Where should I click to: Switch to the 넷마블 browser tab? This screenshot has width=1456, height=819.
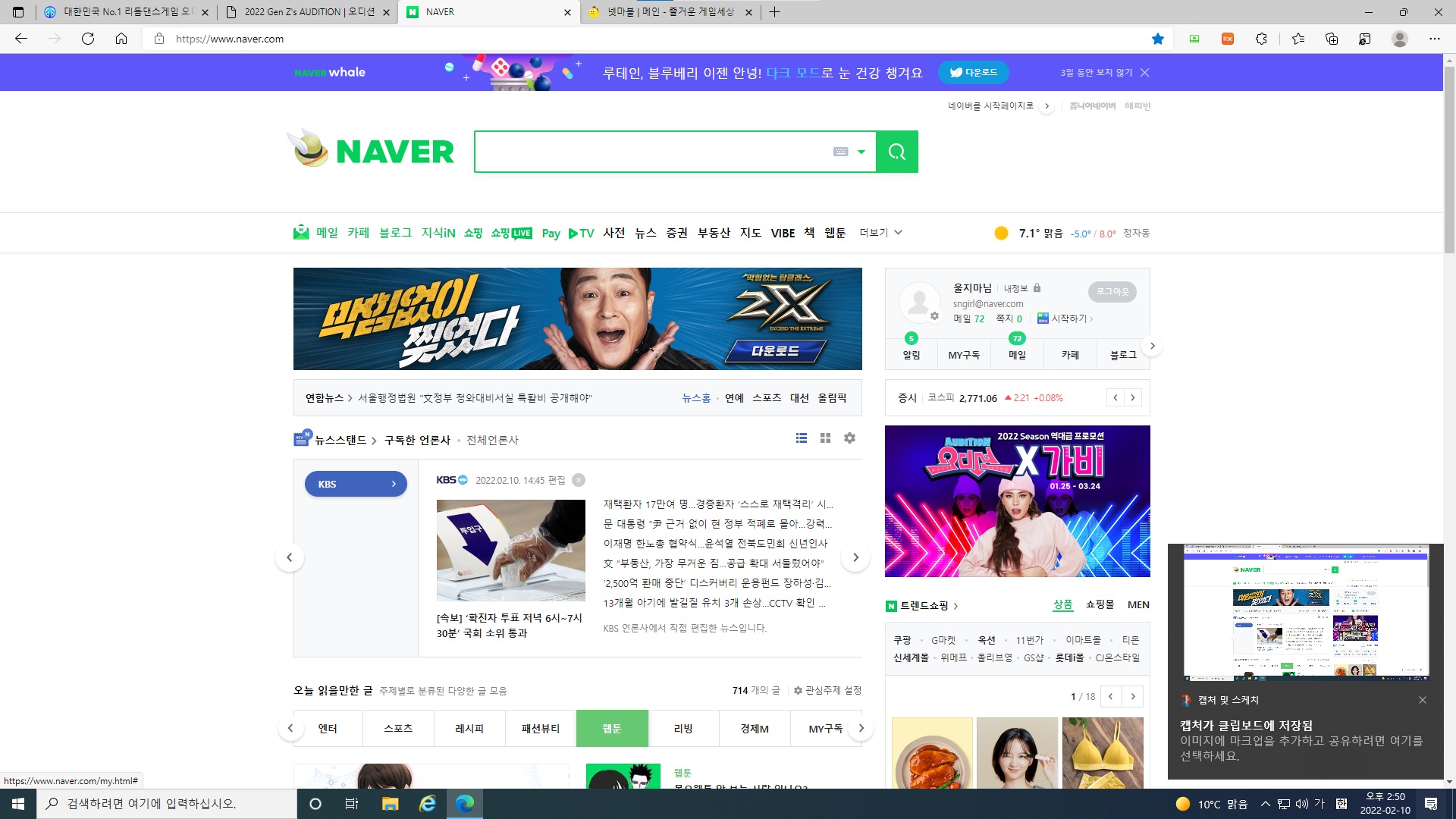670,12
